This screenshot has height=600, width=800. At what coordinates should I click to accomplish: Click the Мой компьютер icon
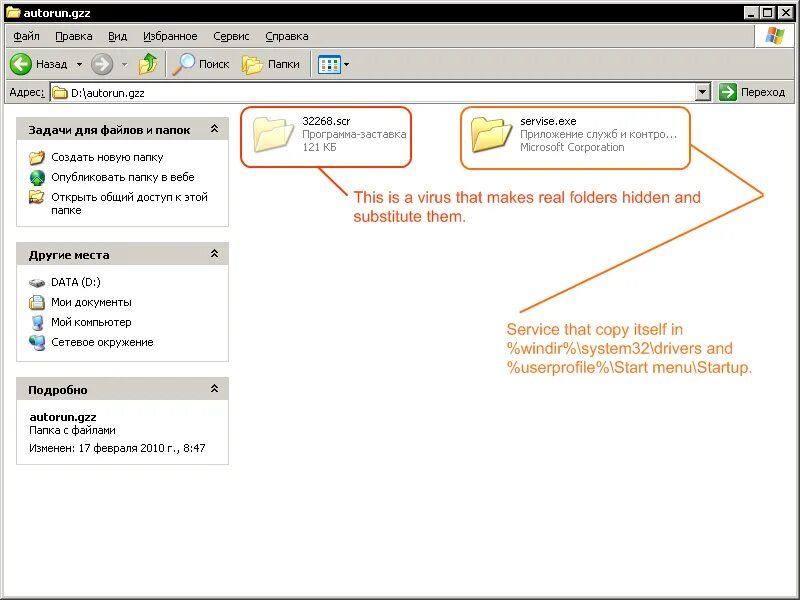tap(37, 322)
